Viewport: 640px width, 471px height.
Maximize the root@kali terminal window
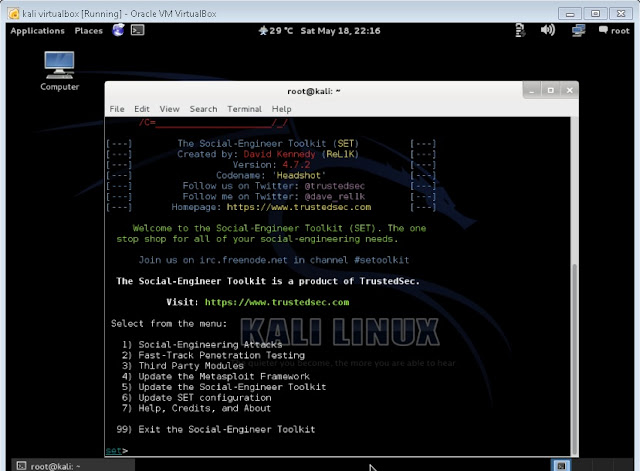click(x=551, y=90)
